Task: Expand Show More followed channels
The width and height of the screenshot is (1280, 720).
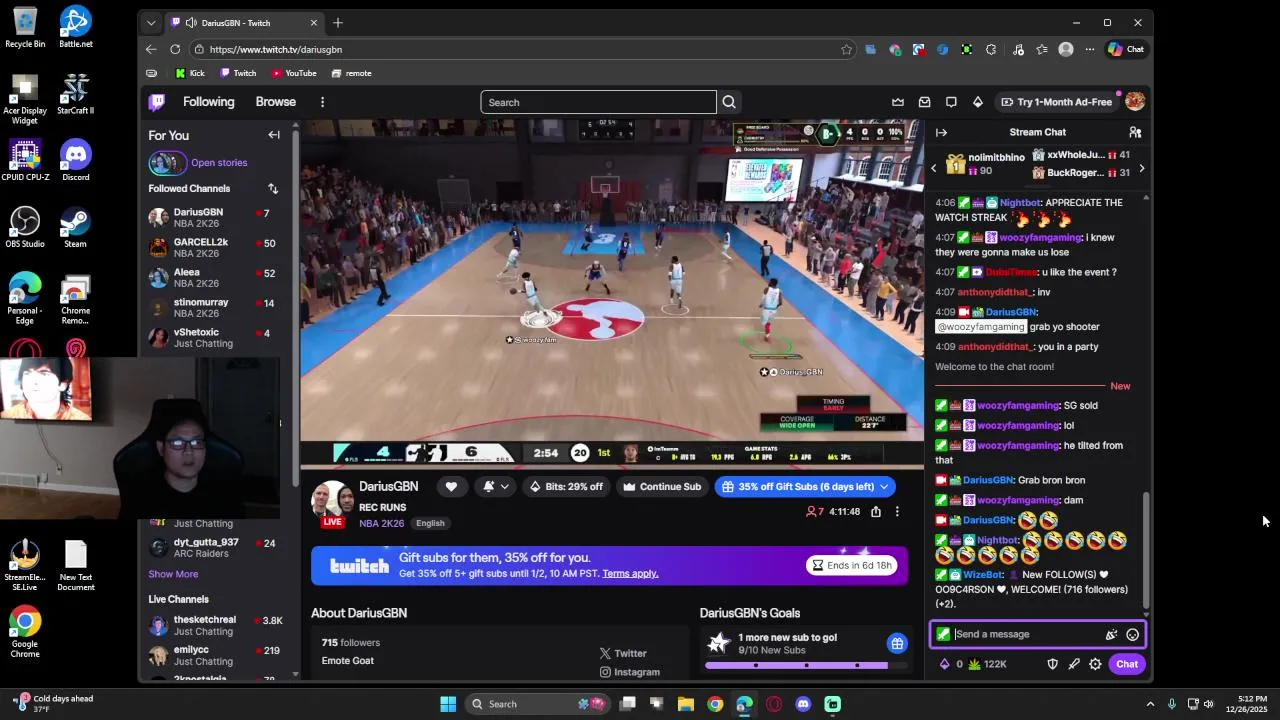Action: coord(173,574)
